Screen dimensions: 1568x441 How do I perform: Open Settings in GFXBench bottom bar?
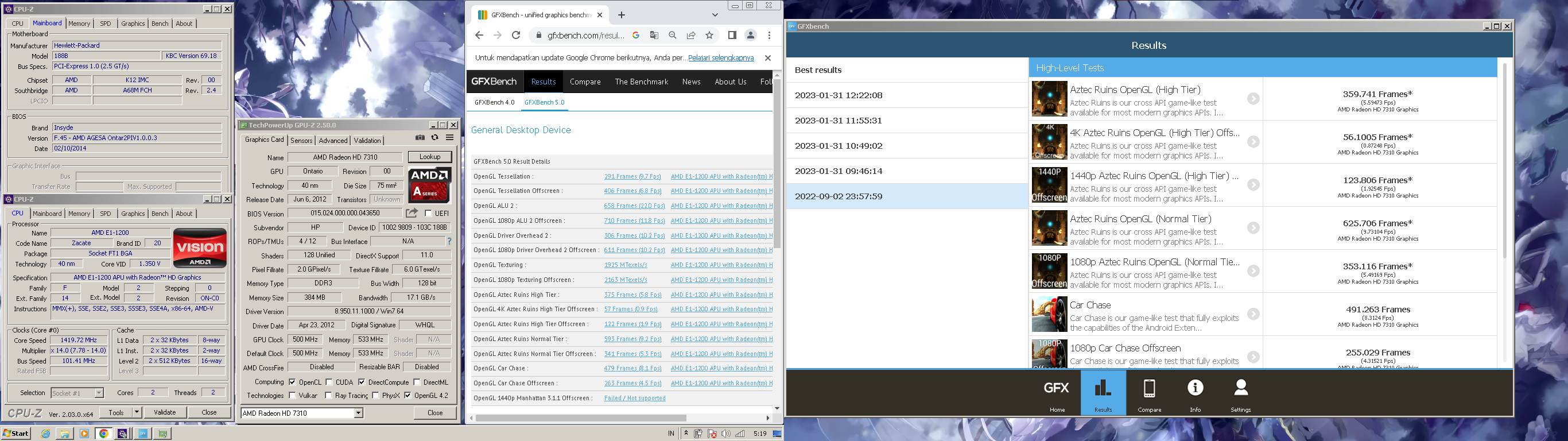coord(1240,393)
